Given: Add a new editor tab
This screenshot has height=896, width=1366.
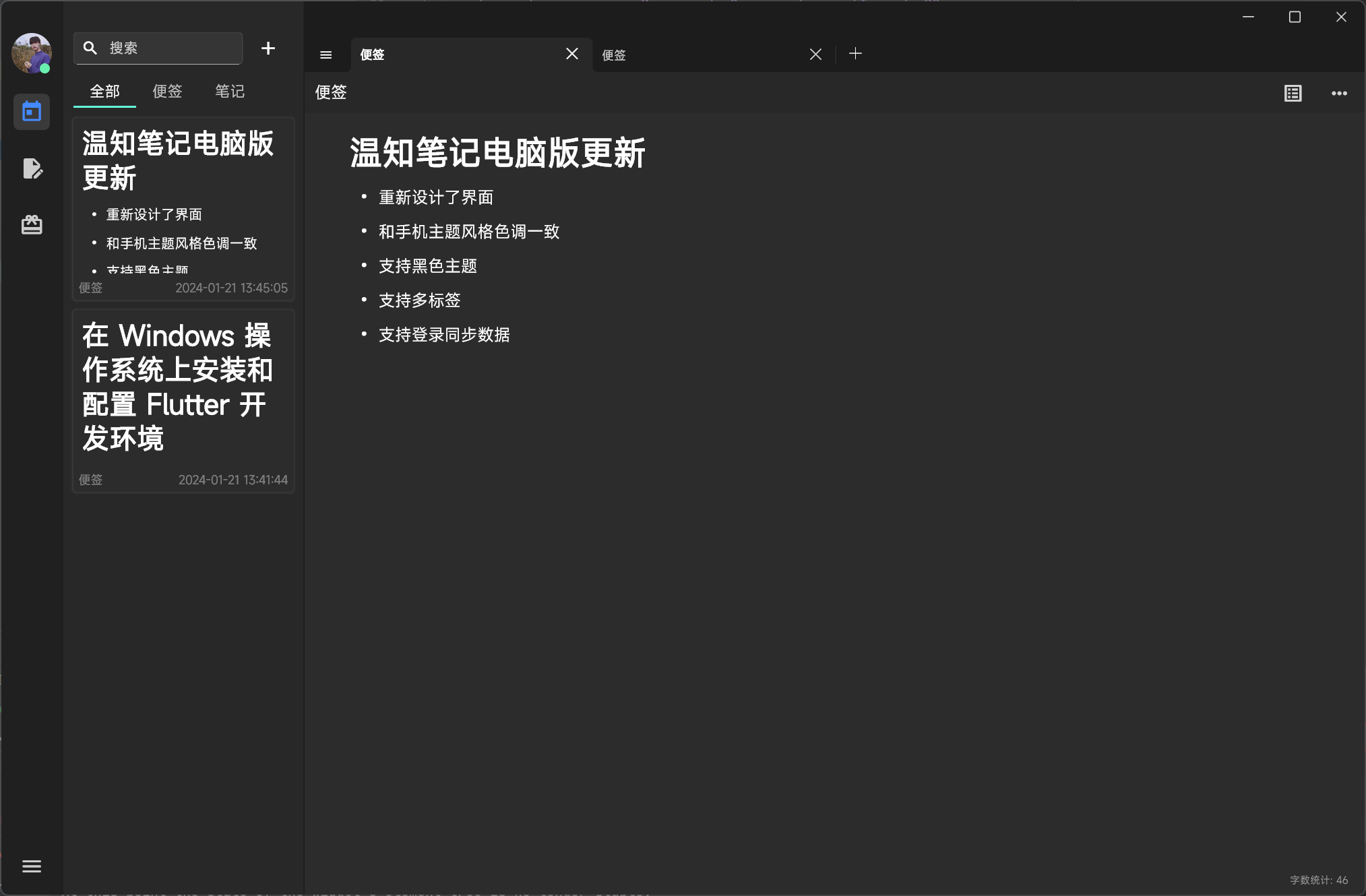Looking at the screenshot, I should [x=856, y=54].
